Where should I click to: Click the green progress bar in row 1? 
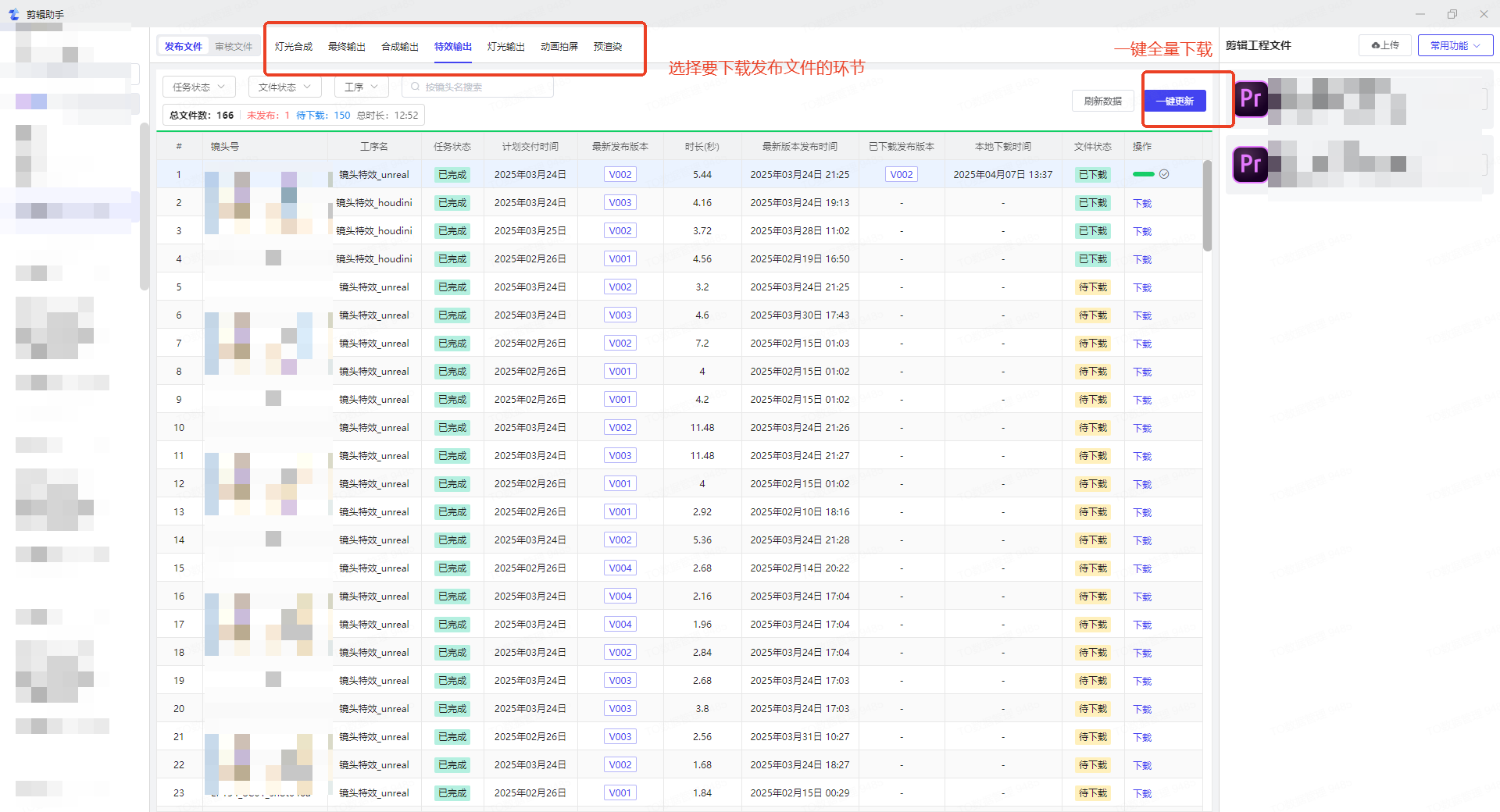click(x=1143, y=174)
